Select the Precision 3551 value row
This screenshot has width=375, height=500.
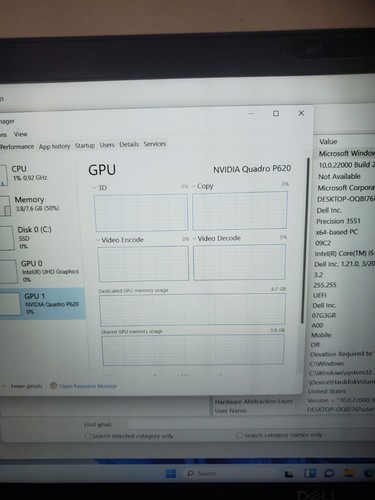pos(338,221)
